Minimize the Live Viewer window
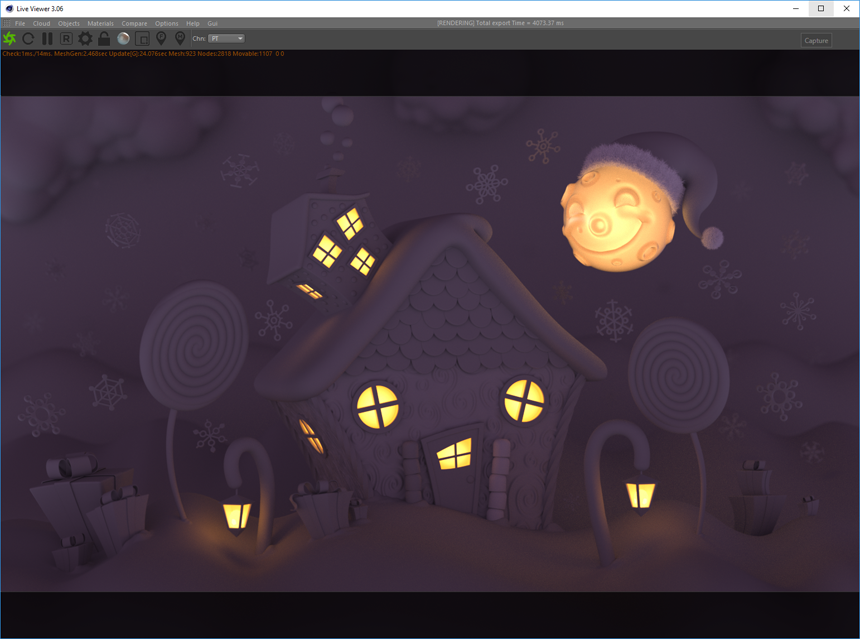The height and width of the screenshot is (639, 860). [796, 8]
